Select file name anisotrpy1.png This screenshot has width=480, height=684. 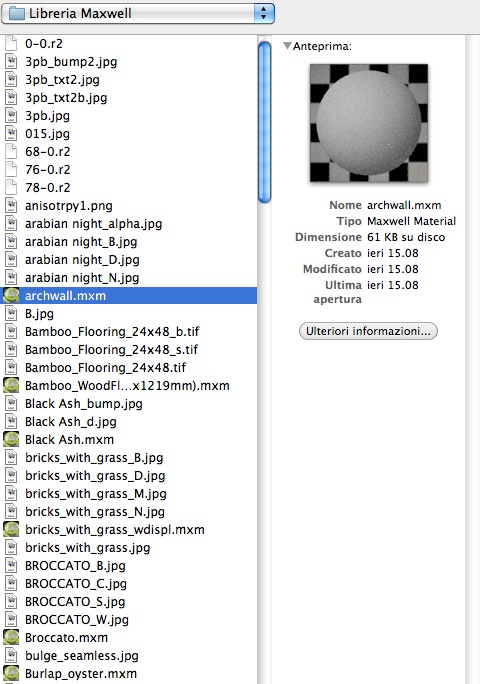pyautogui.click(x=69, y=206)
